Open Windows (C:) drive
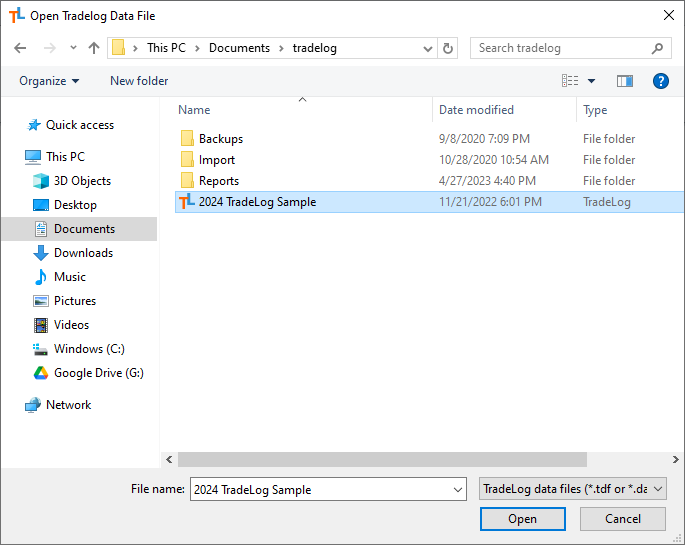This screenshot has height=545, width=685. coord(89,349)
